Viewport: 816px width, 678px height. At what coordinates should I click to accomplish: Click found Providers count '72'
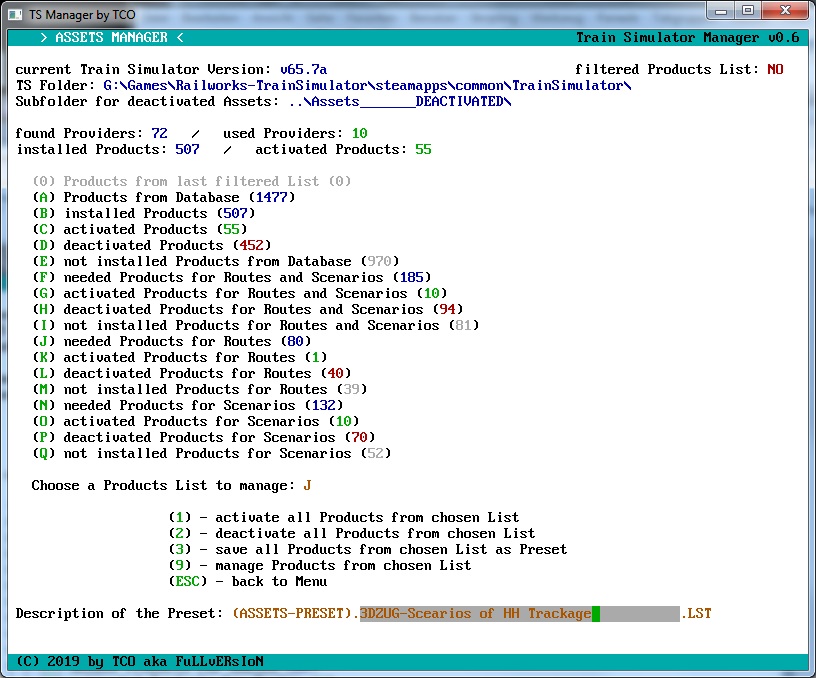[159, 133]
